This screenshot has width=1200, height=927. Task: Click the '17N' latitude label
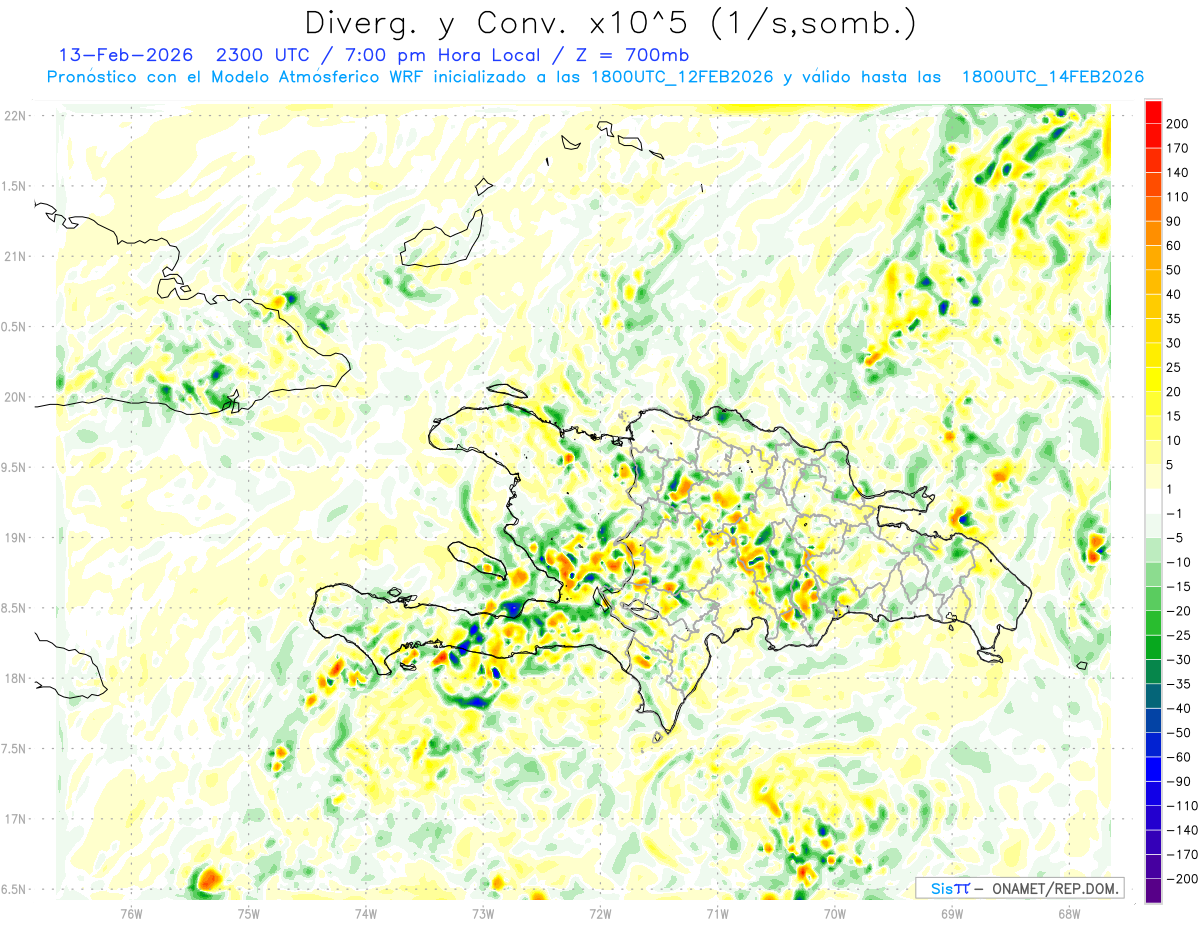click(15, 820)
